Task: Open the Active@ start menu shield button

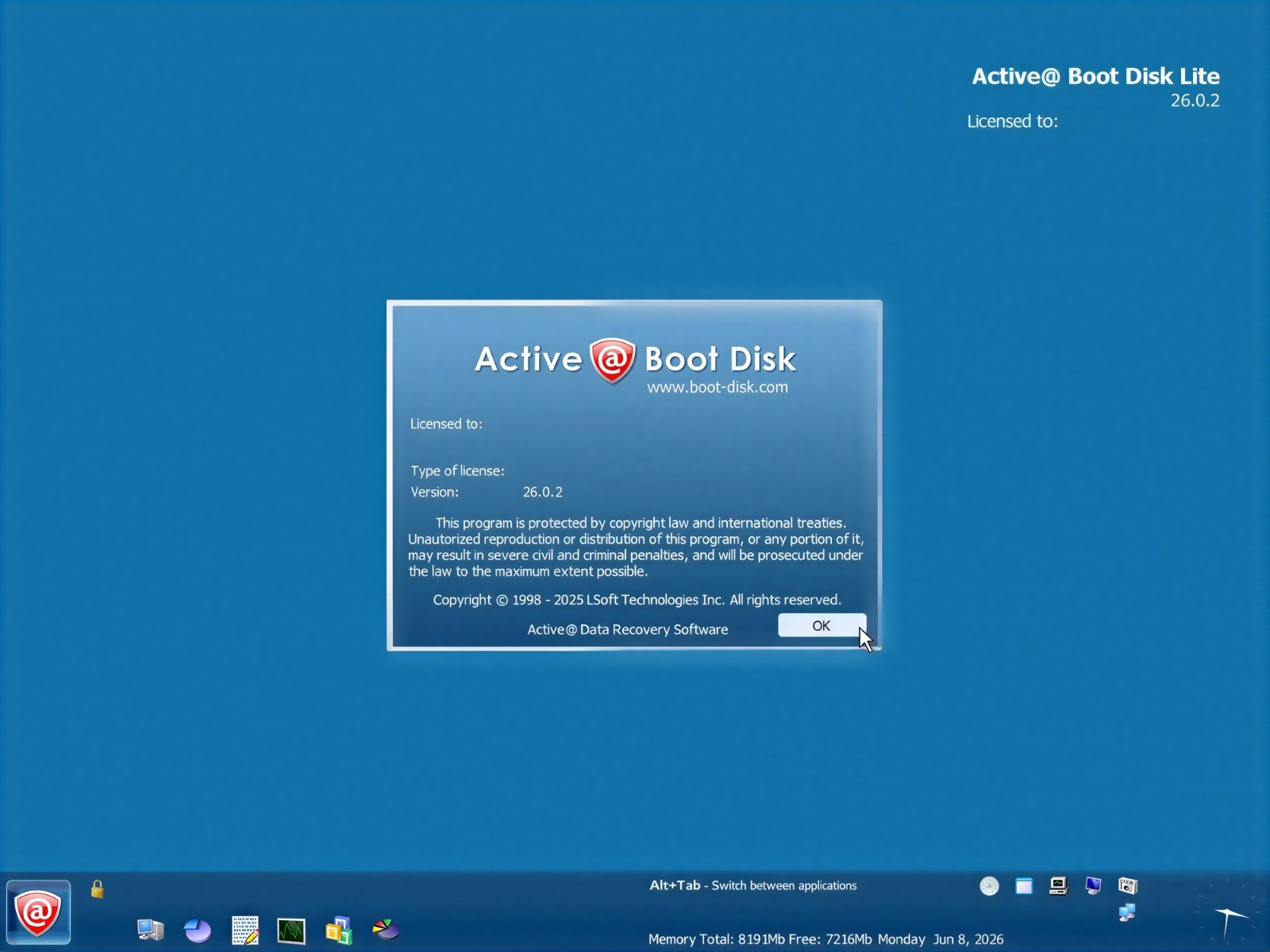Action: tap(38, 912)
